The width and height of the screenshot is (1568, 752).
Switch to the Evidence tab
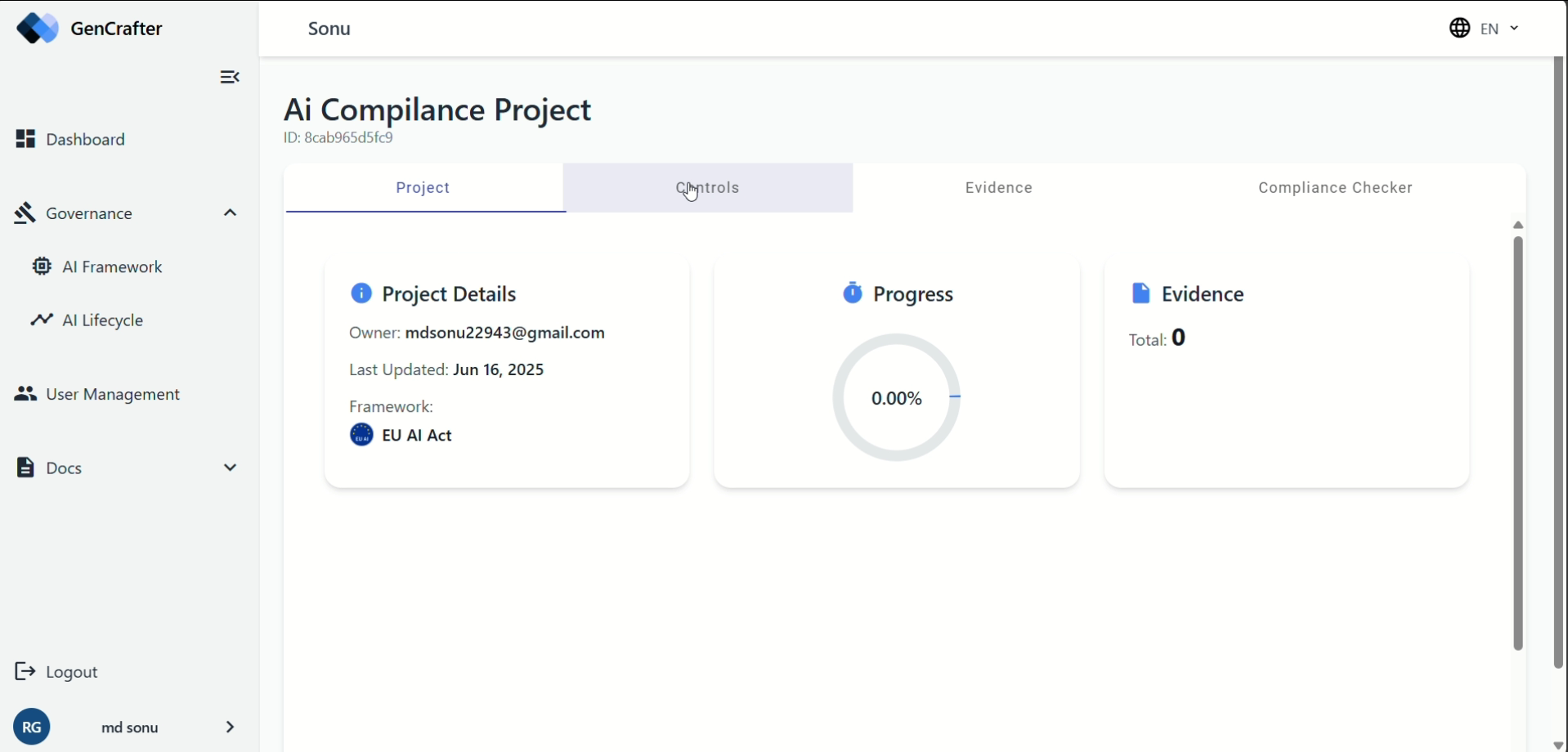(x=999, y=188)
